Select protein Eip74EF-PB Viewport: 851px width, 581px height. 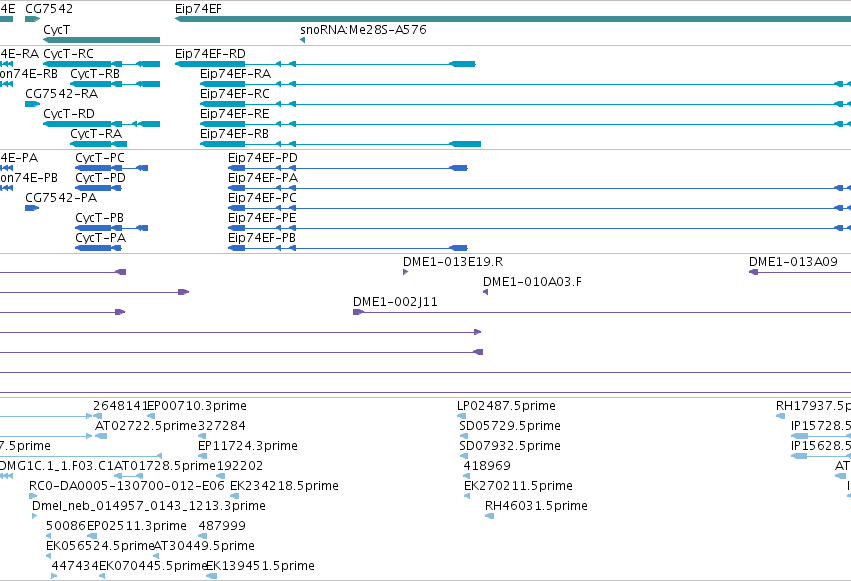348,248
